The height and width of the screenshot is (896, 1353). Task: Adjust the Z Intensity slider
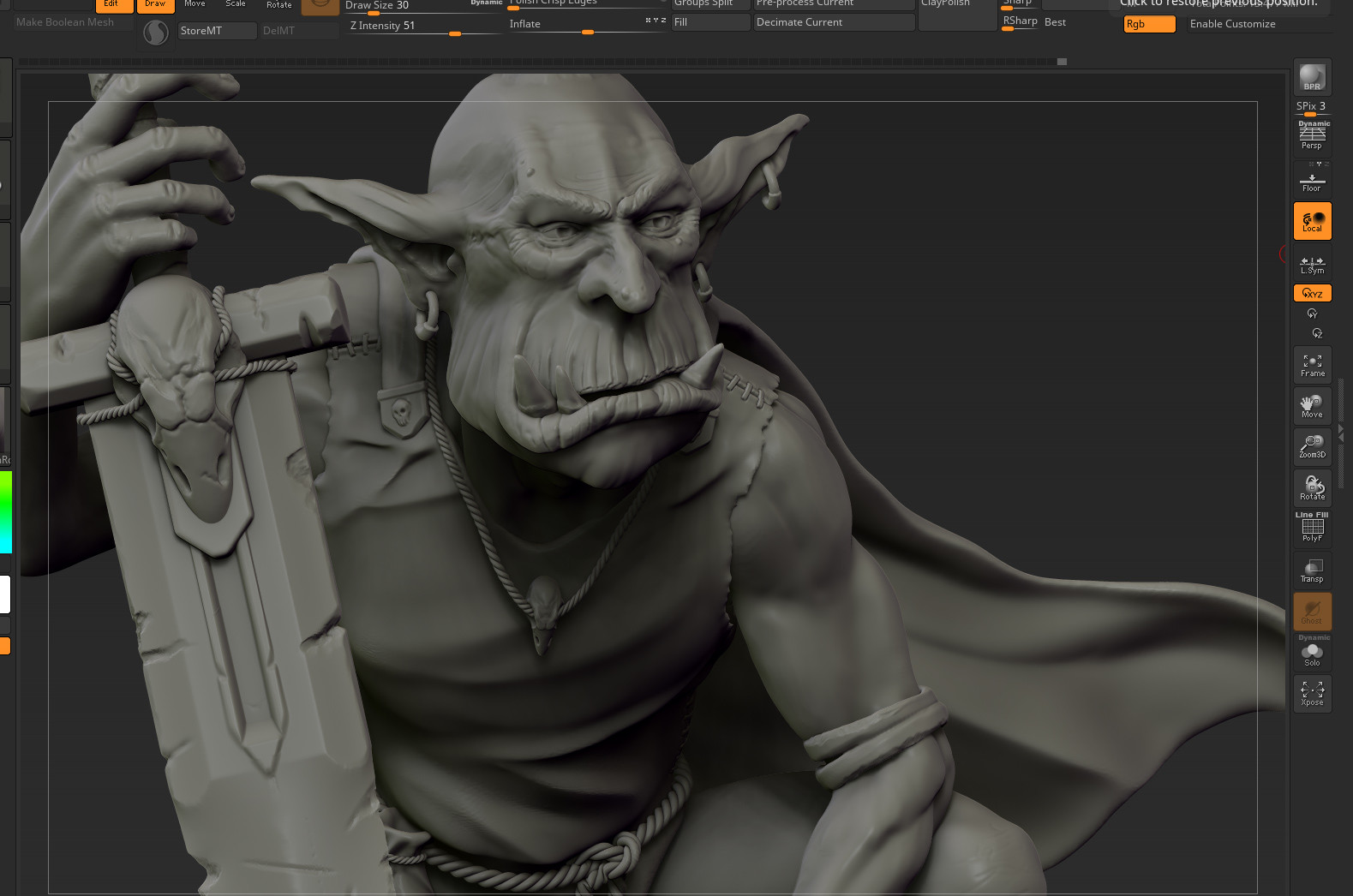click(423, 27)
